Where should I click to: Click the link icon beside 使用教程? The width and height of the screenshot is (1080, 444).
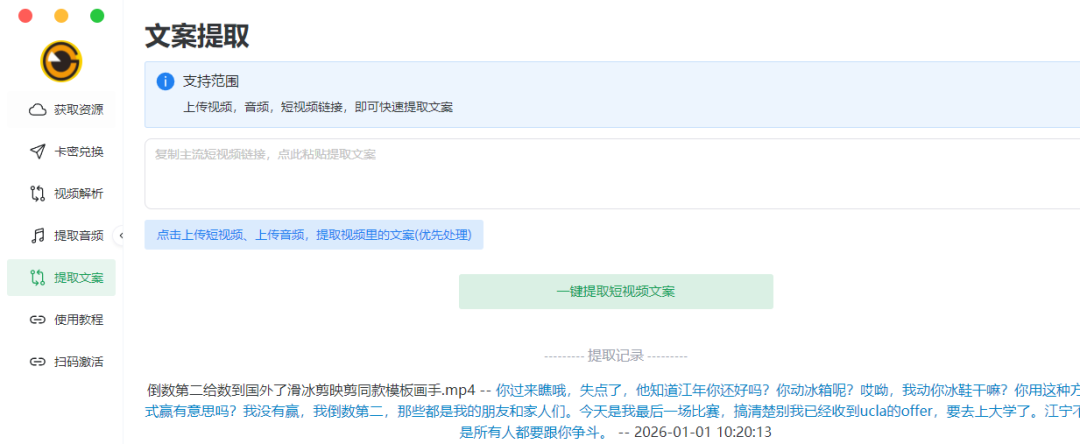[38, 320]
